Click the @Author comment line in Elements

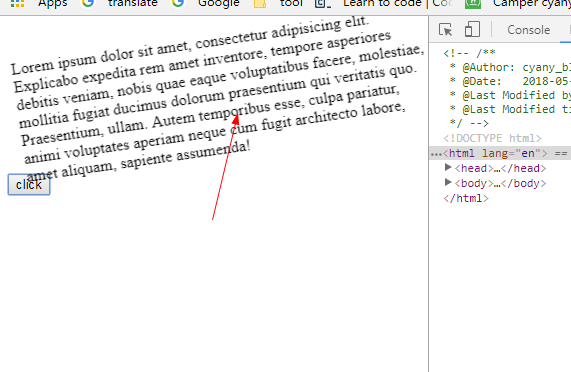pos(510,67)
